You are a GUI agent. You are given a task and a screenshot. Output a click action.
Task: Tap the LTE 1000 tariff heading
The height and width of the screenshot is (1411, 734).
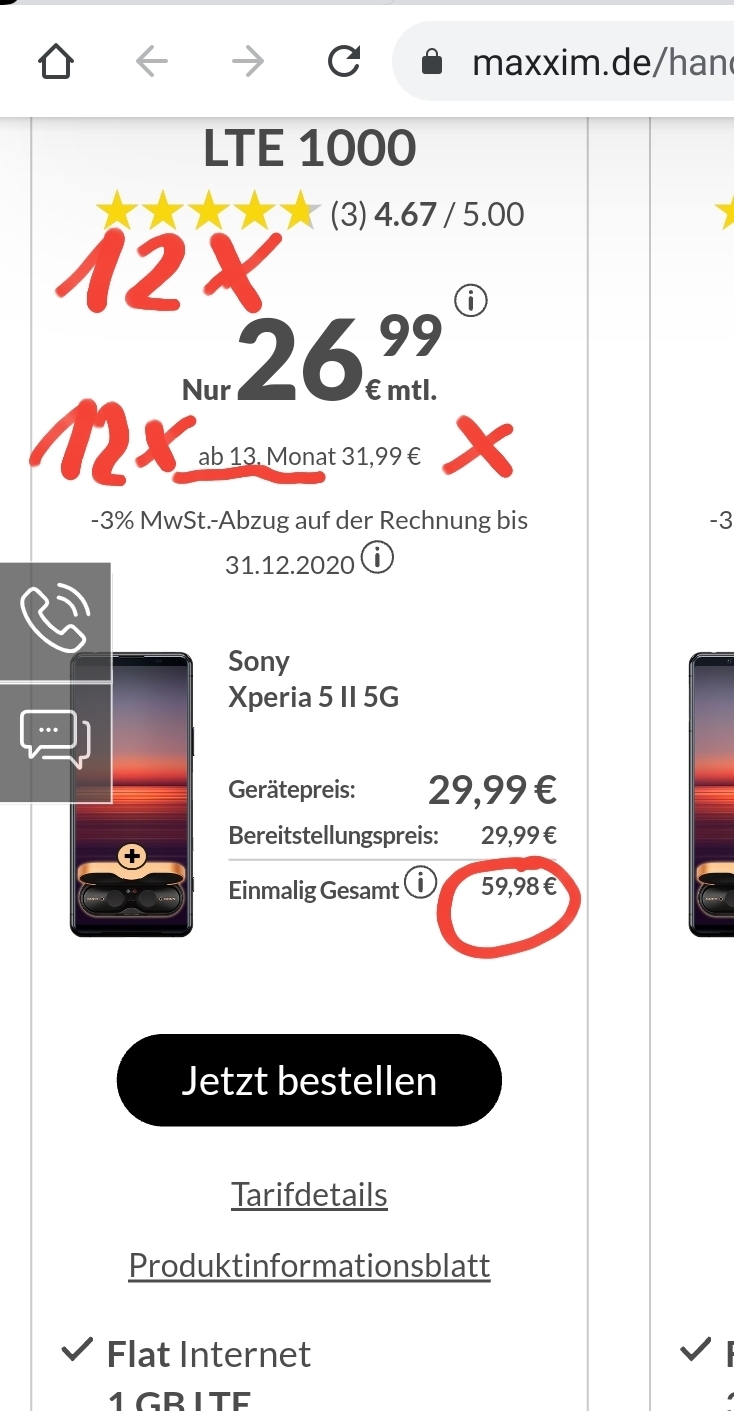(309, 149)
